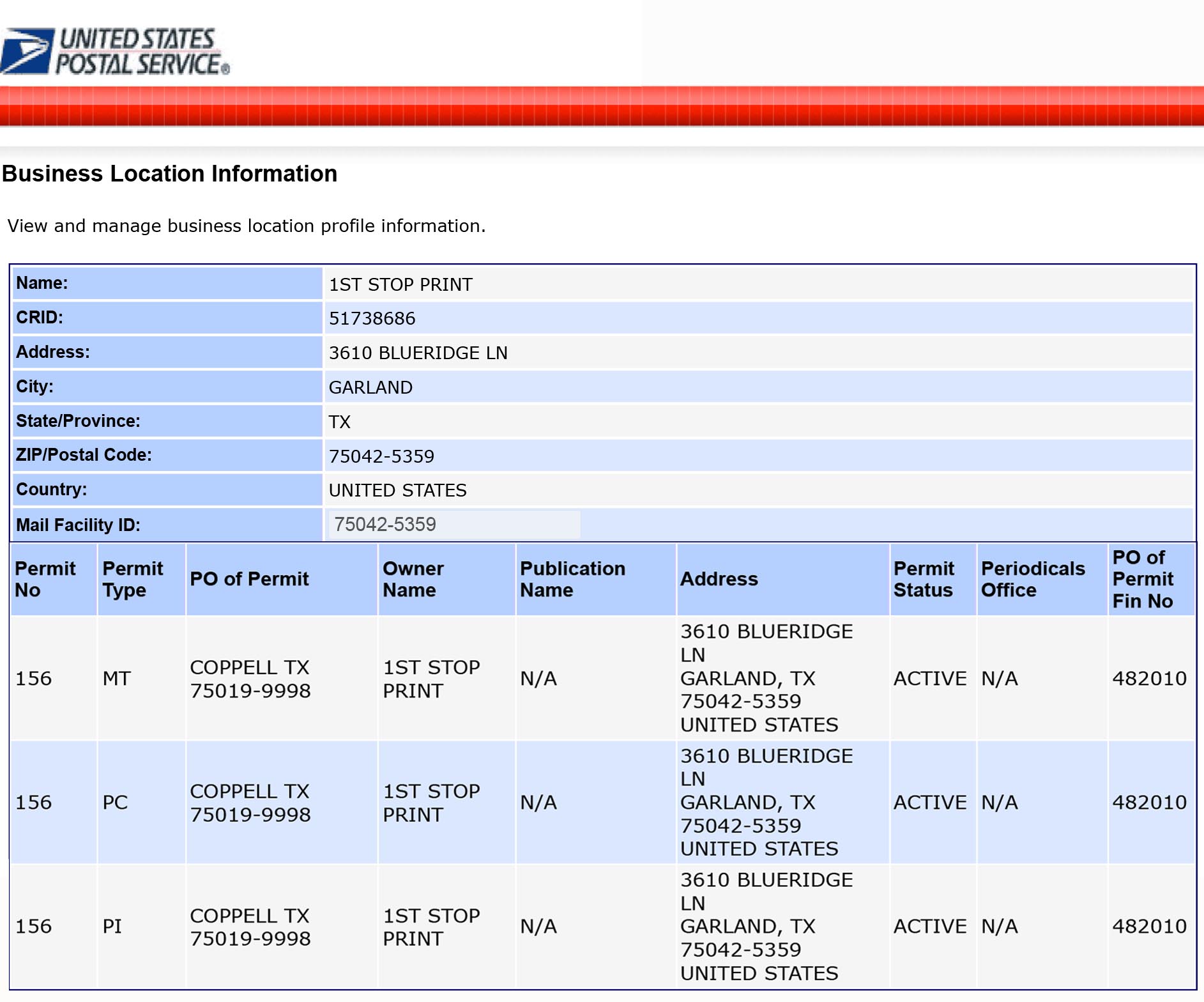Click the Permit Status column header
1204x1002 pixels.
(924, 579)
